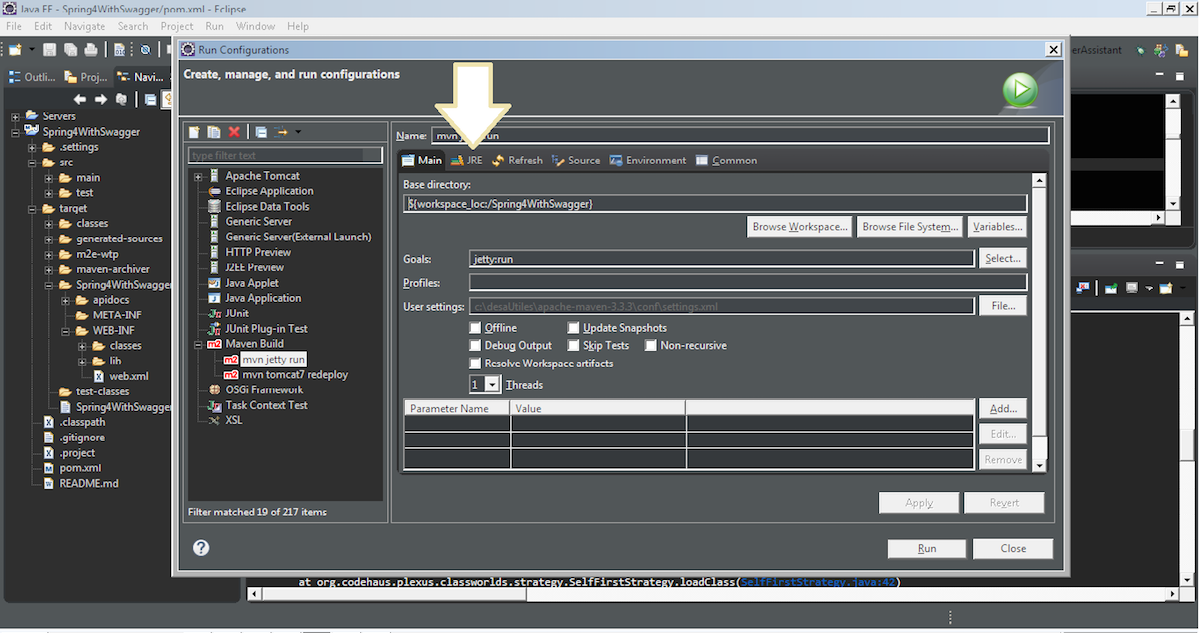Click the Java EE perspective icon

(x=1161, y=50)
